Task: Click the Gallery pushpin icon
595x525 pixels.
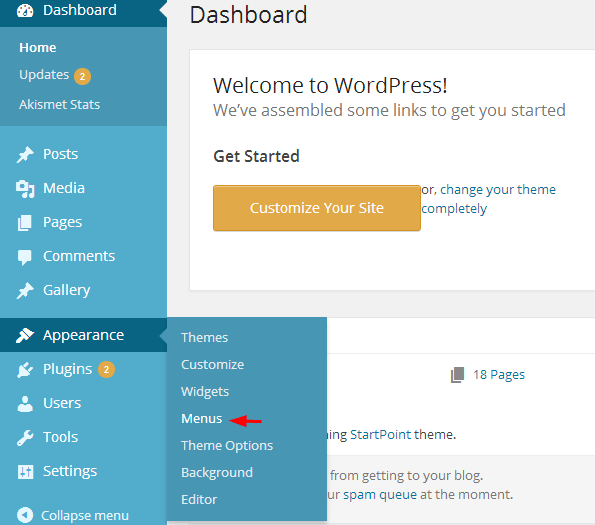Action: click(25, 291)
